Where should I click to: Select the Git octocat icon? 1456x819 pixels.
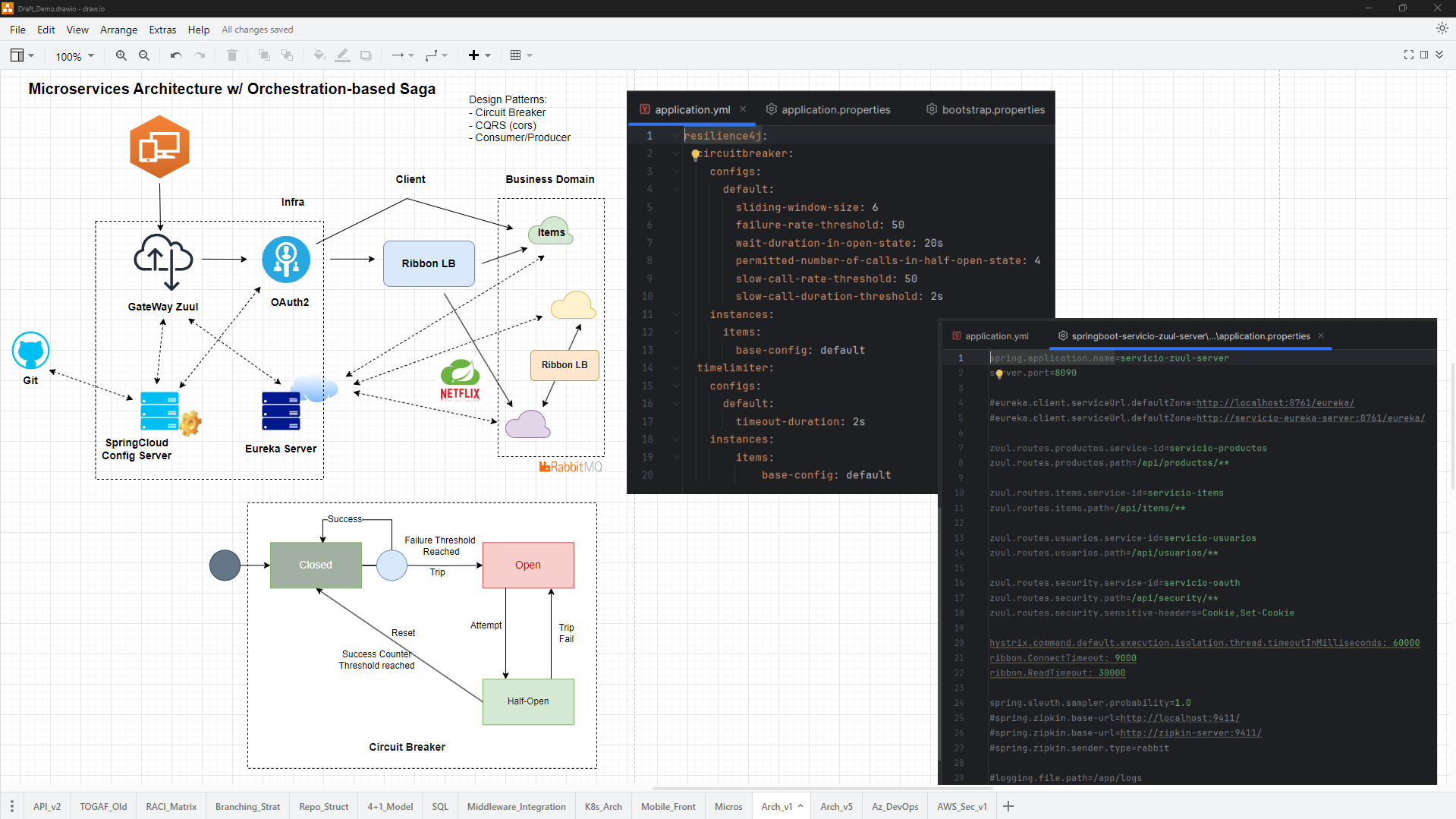coord(30,351)
